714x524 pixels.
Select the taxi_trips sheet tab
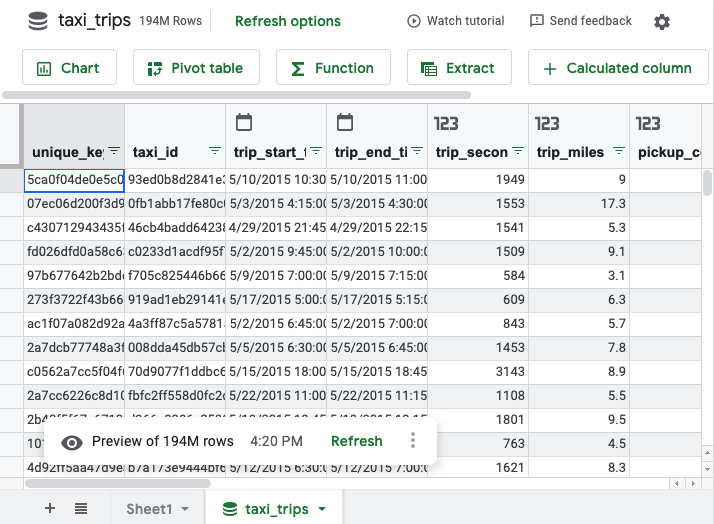(x=277, y=509)
